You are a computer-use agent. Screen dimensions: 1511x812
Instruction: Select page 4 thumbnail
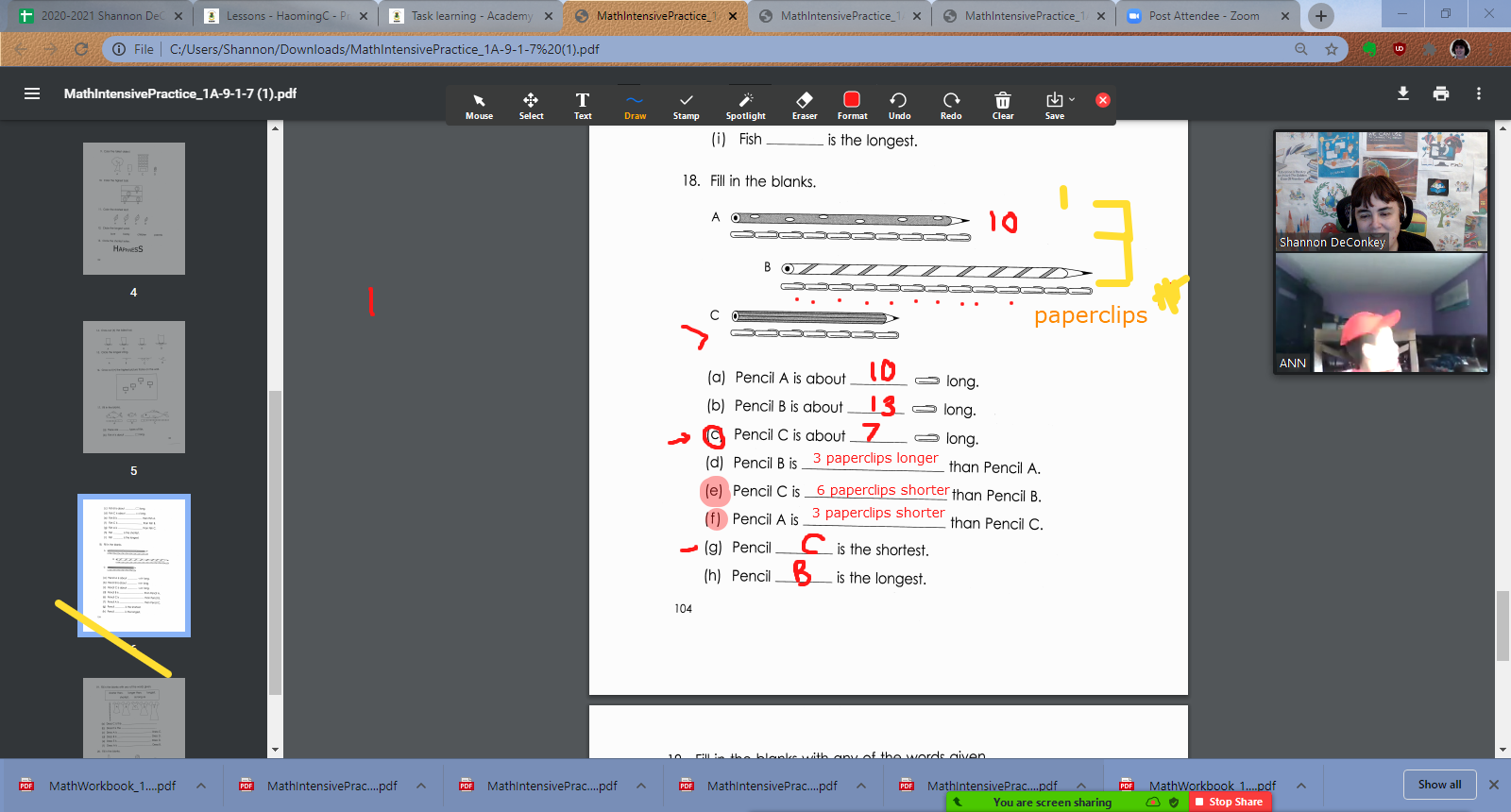click(x=134, y=209)
